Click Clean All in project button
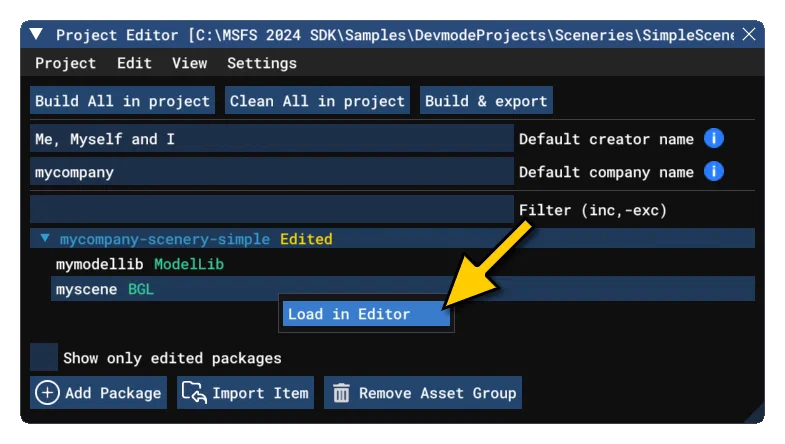Screen dimensions: 785x444 317,101
